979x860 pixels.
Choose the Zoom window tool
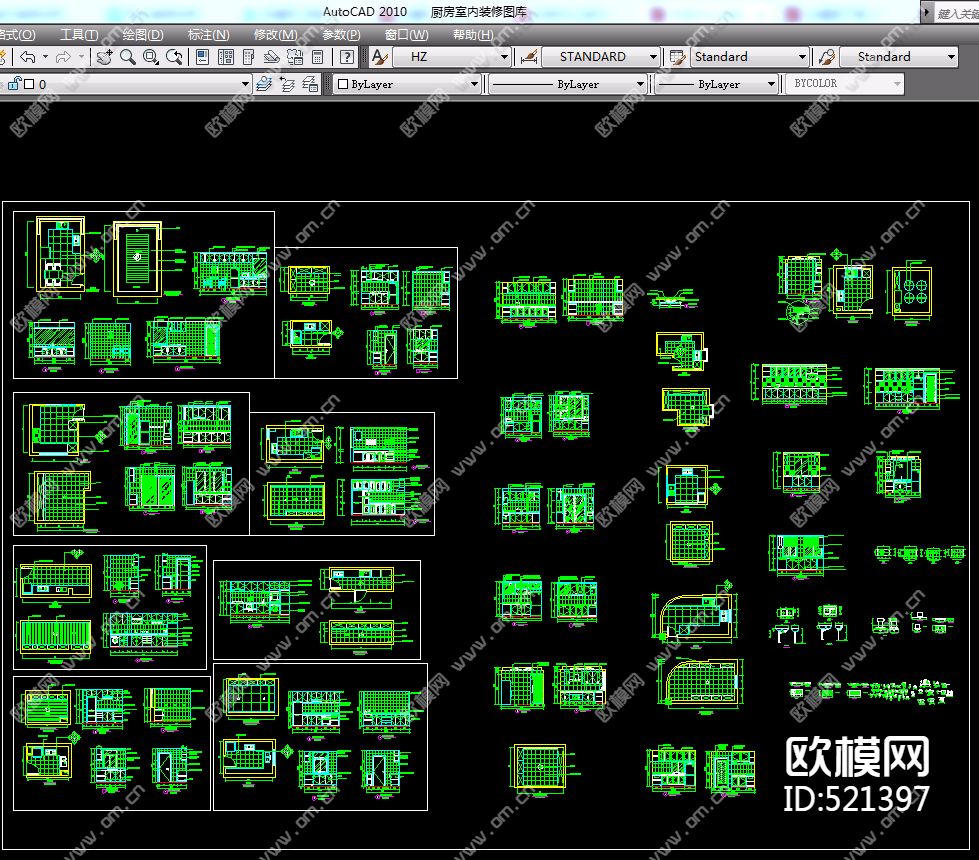click(x=151, y=57)
